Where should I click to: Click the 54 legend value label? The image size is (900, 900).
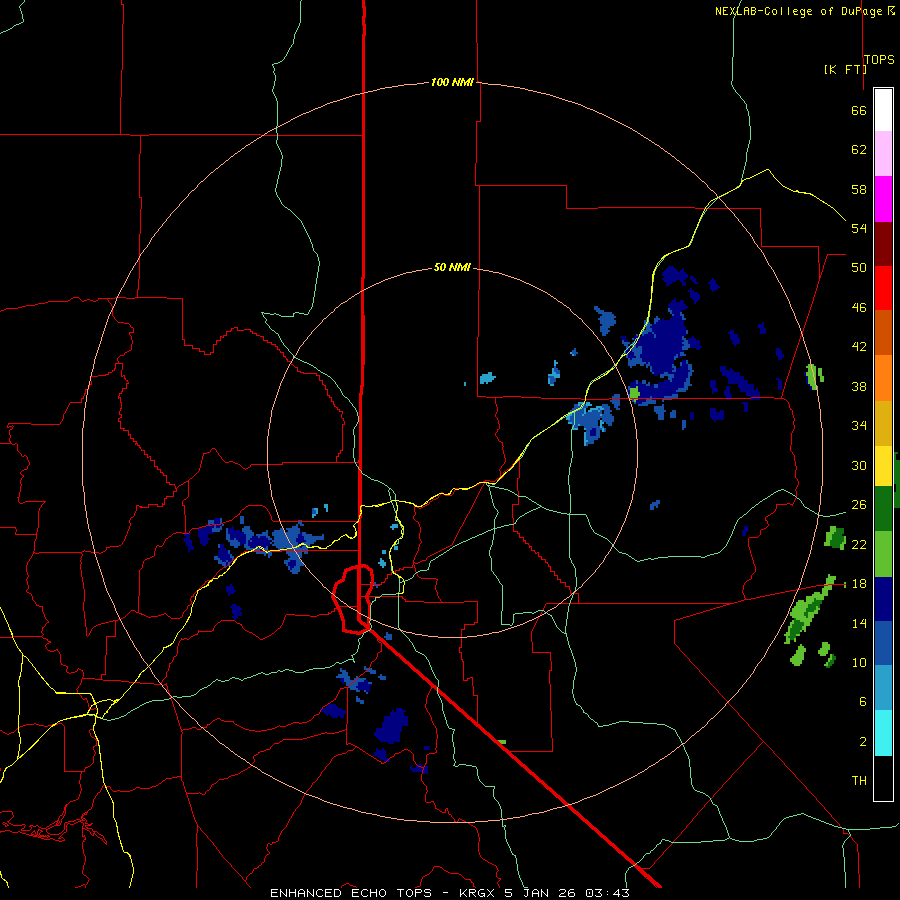click(859, 228)
